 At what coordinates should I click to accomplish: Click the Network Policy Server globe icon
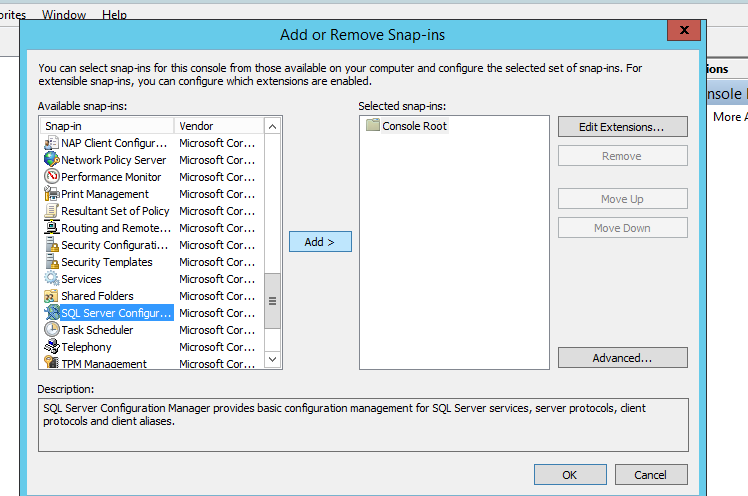click(52, 159)
